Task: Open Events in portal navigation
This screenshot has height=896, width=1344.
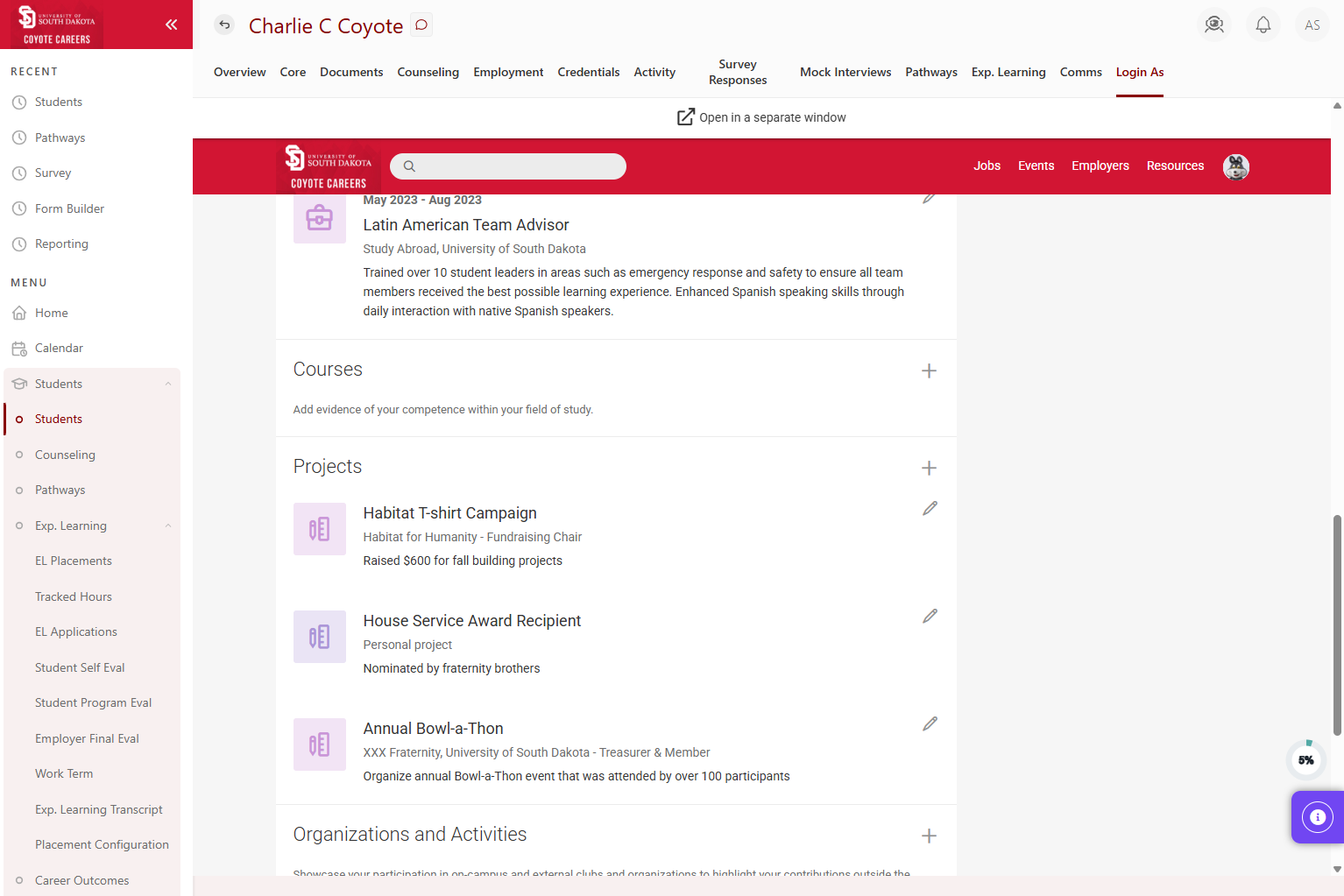Action: (1036, 166)
